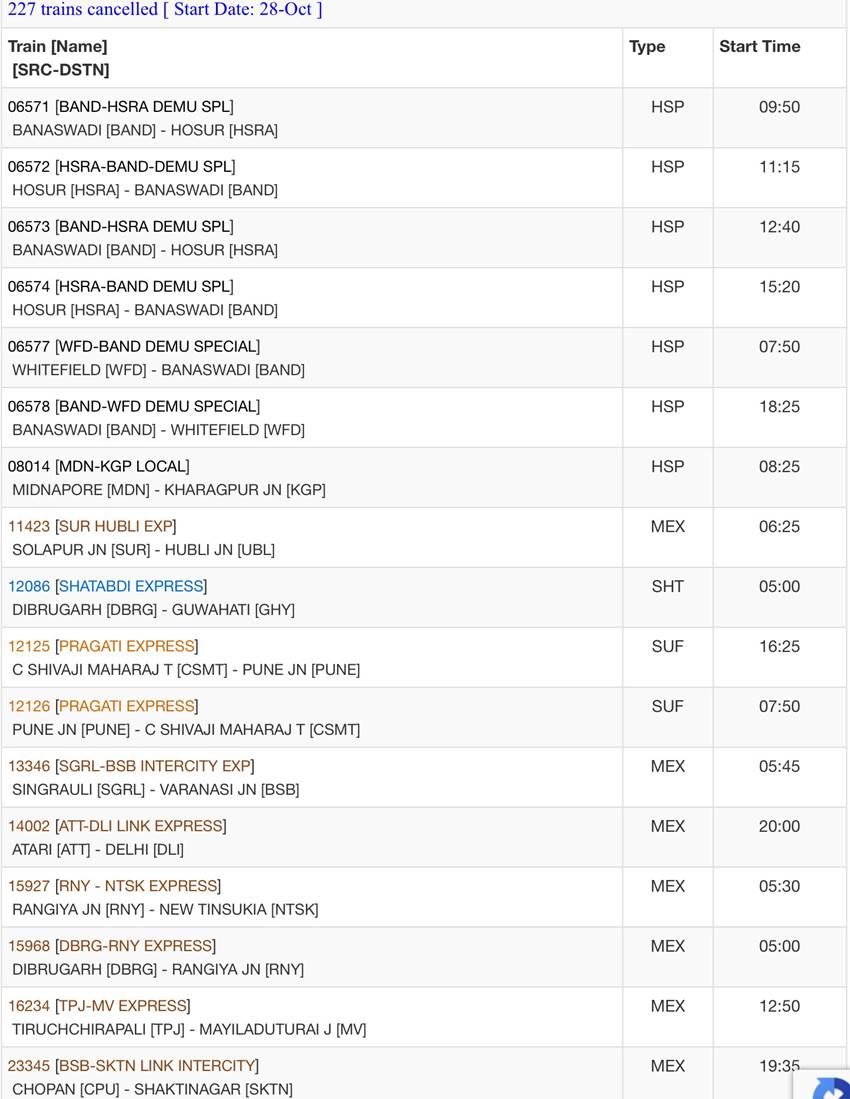Viewport: 850px width, 1099px height.
Task: Open 12126 Pragati Express Pune-CSMT link
Action: click(x=103, y=706)
